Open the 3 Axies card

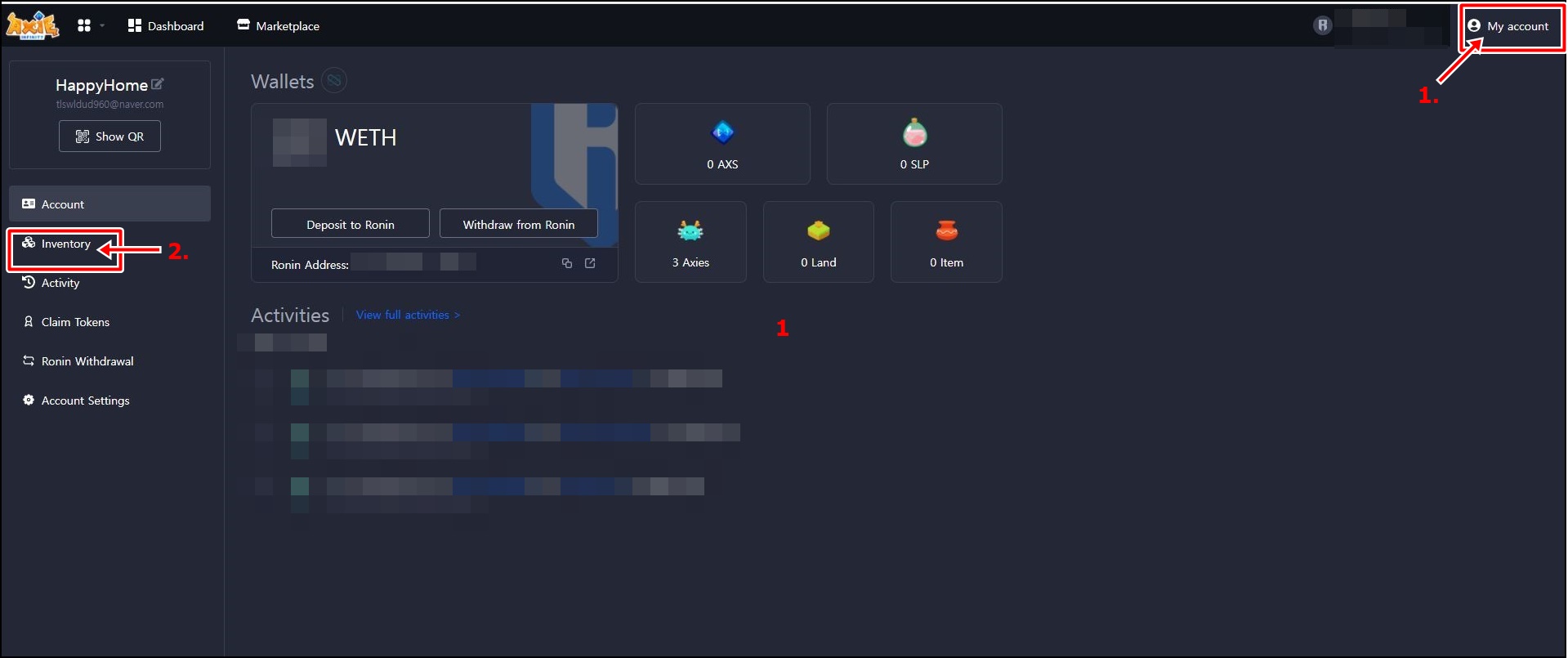coord(690,242)
